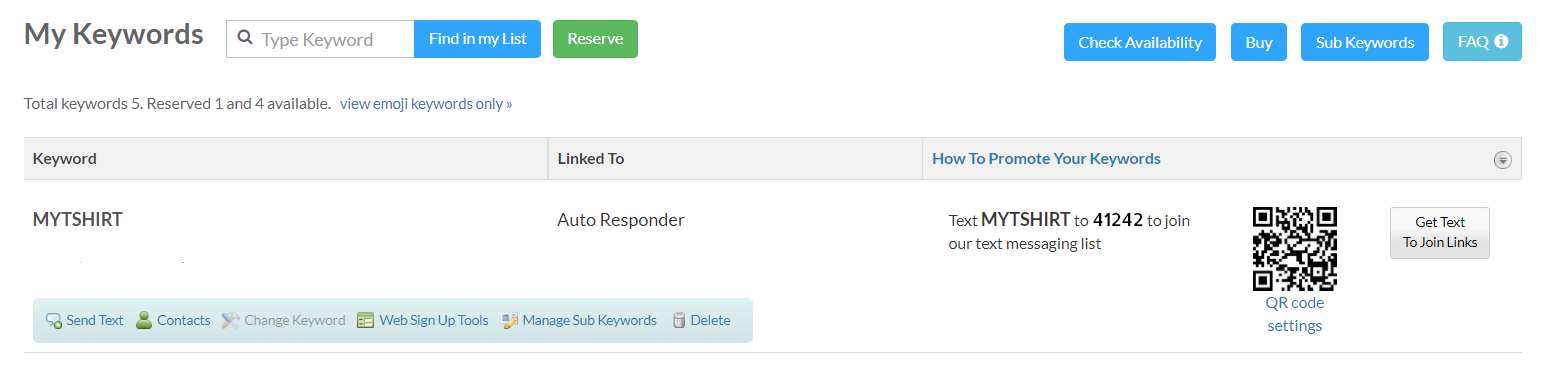Click the green Reserve button
Viewport: 1541px width, 381px height.
click(595, 39)
